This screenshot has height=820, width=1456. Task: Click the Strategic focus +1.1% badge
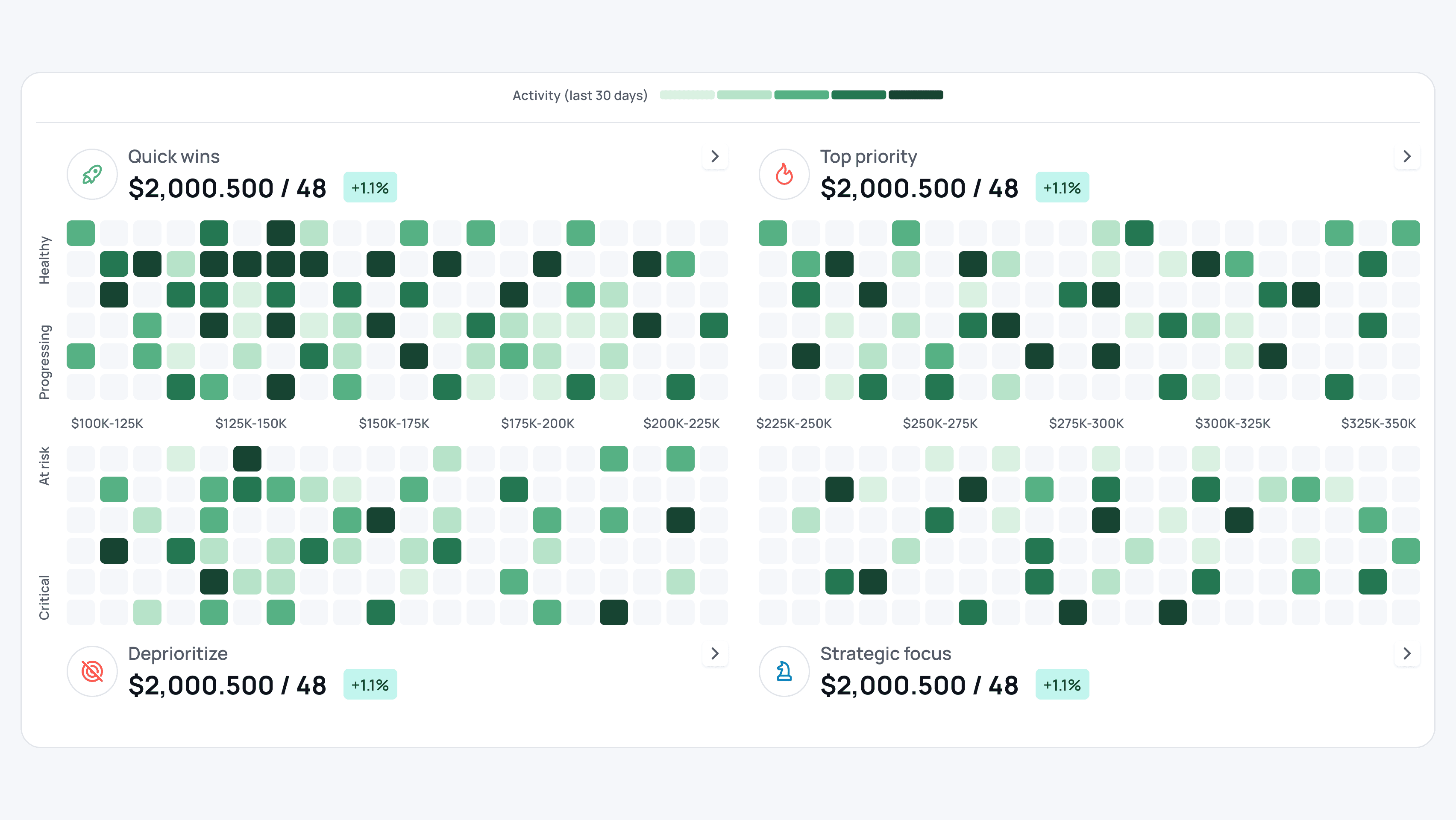pyautogui.click(x=1062, y=685)
